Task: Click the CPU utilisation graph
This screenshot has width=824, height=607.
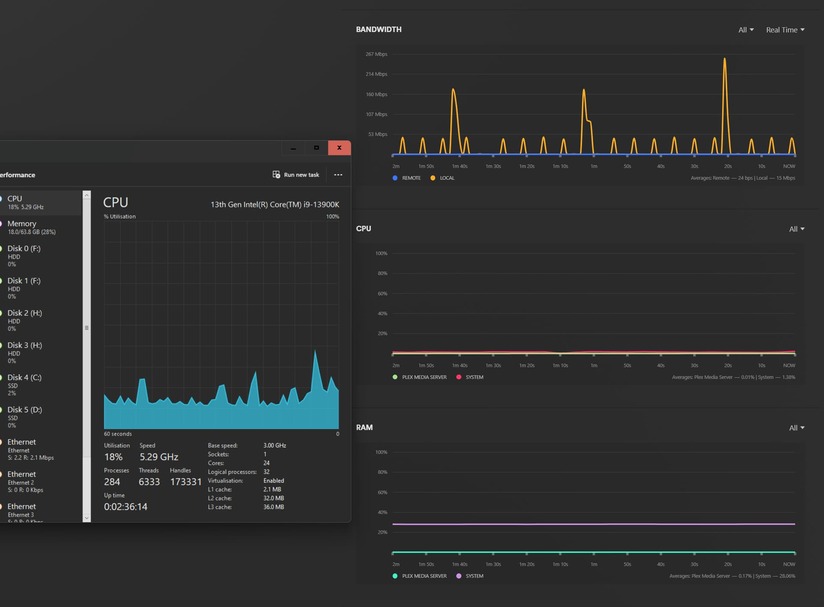Action: pyautogui.click(x=221, y=325)
